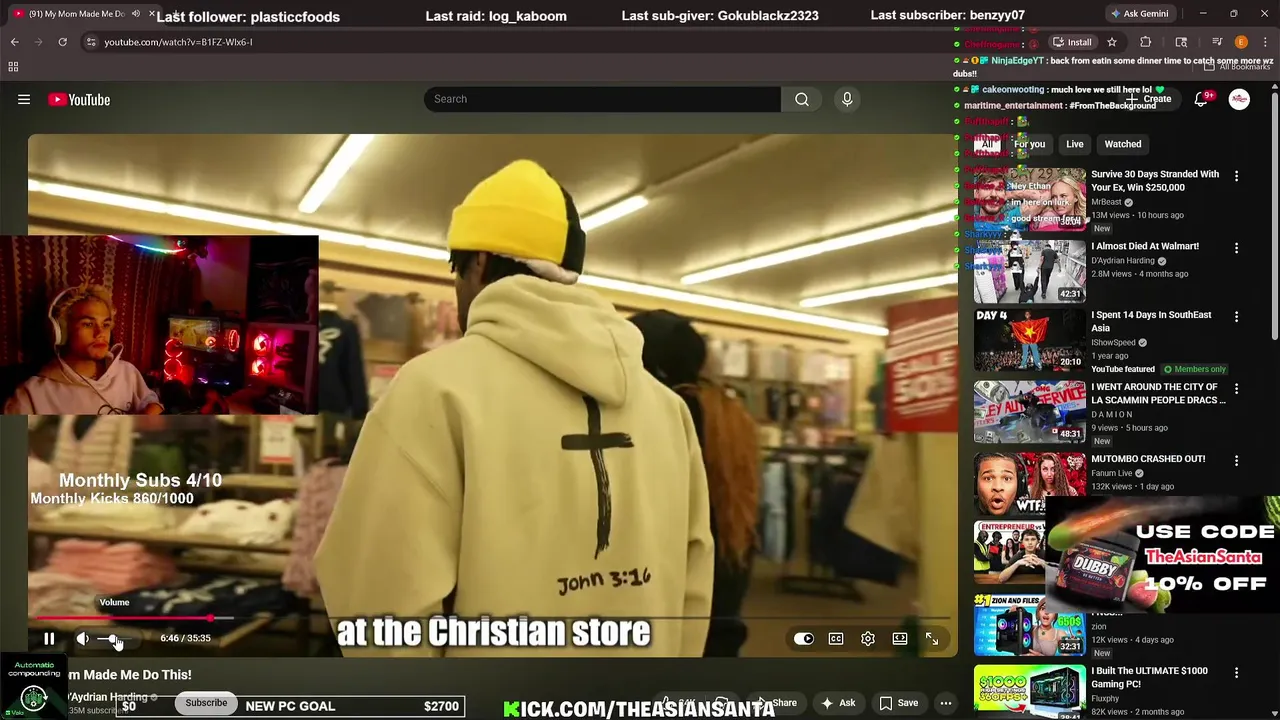Go to the YouTube home logo
The width and height of the screenshot is (1280, 720).
[x=79, y=100]
